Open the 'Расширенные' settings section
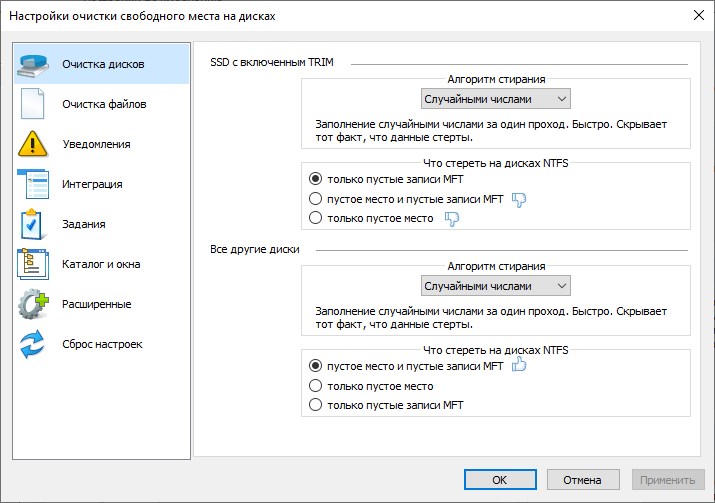The height and width of the screenshot is (503, 715). pos(96,304)
